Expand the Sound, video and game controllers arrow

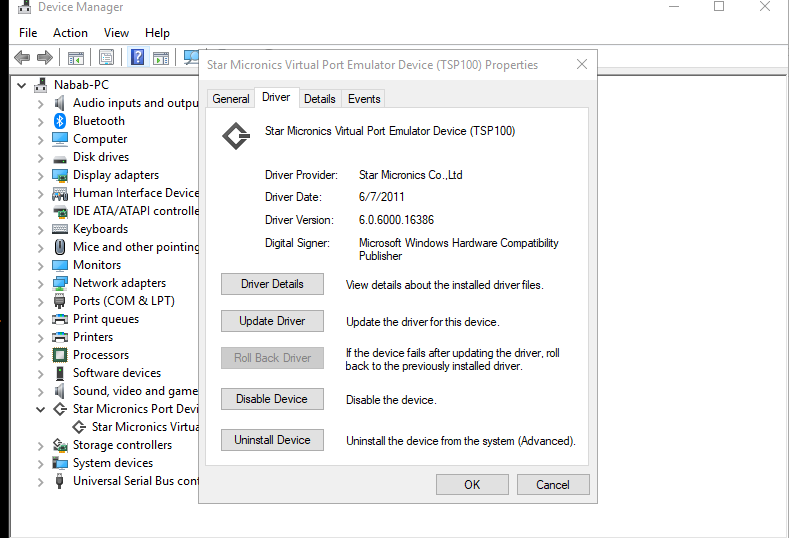pos(41,392)
